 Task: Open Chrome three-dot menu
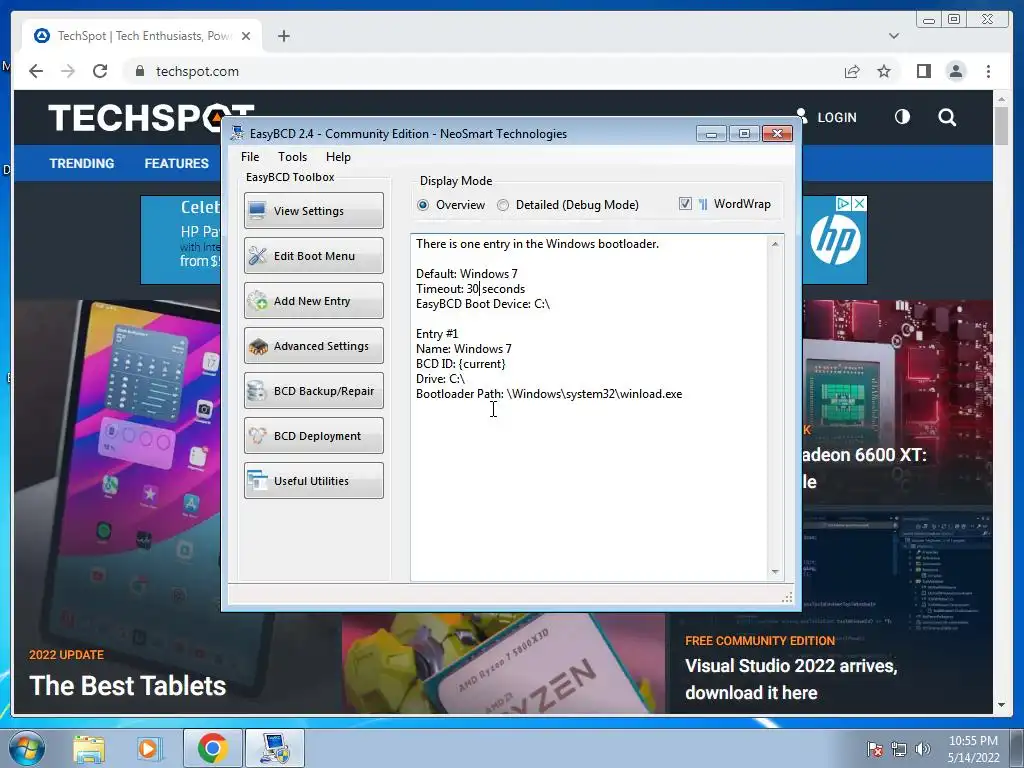[x=988, y=71]
